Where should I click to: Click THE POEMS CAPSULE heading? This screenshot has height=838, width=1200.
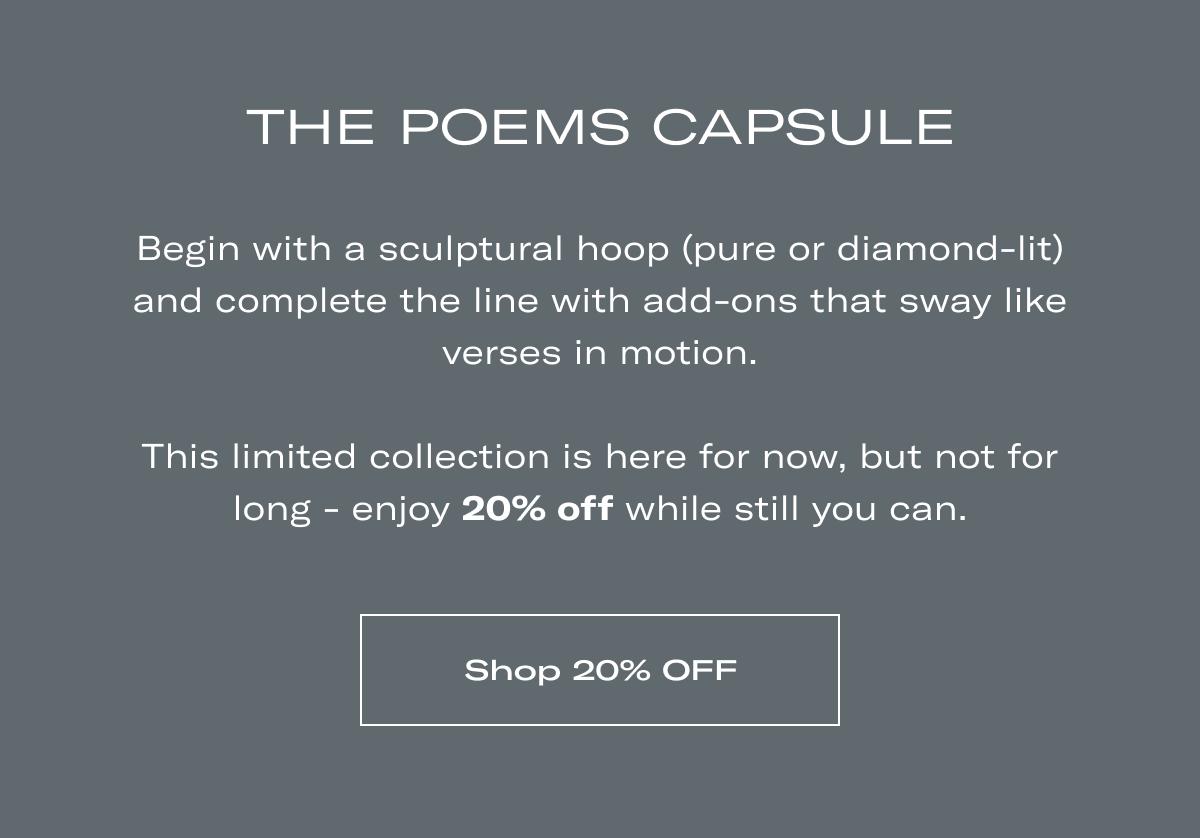pos(600,127)
